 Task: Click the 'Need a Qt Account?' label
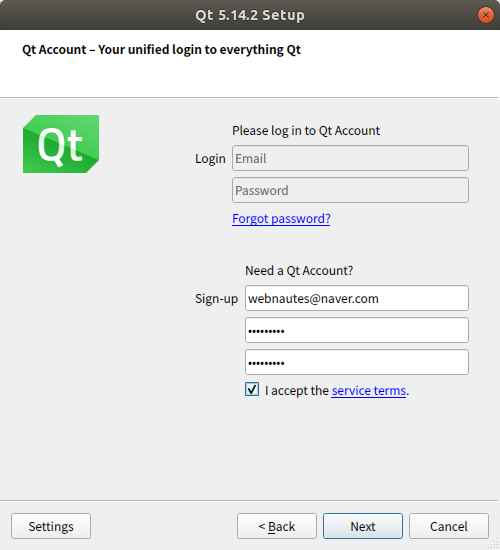tap(299, 270)
